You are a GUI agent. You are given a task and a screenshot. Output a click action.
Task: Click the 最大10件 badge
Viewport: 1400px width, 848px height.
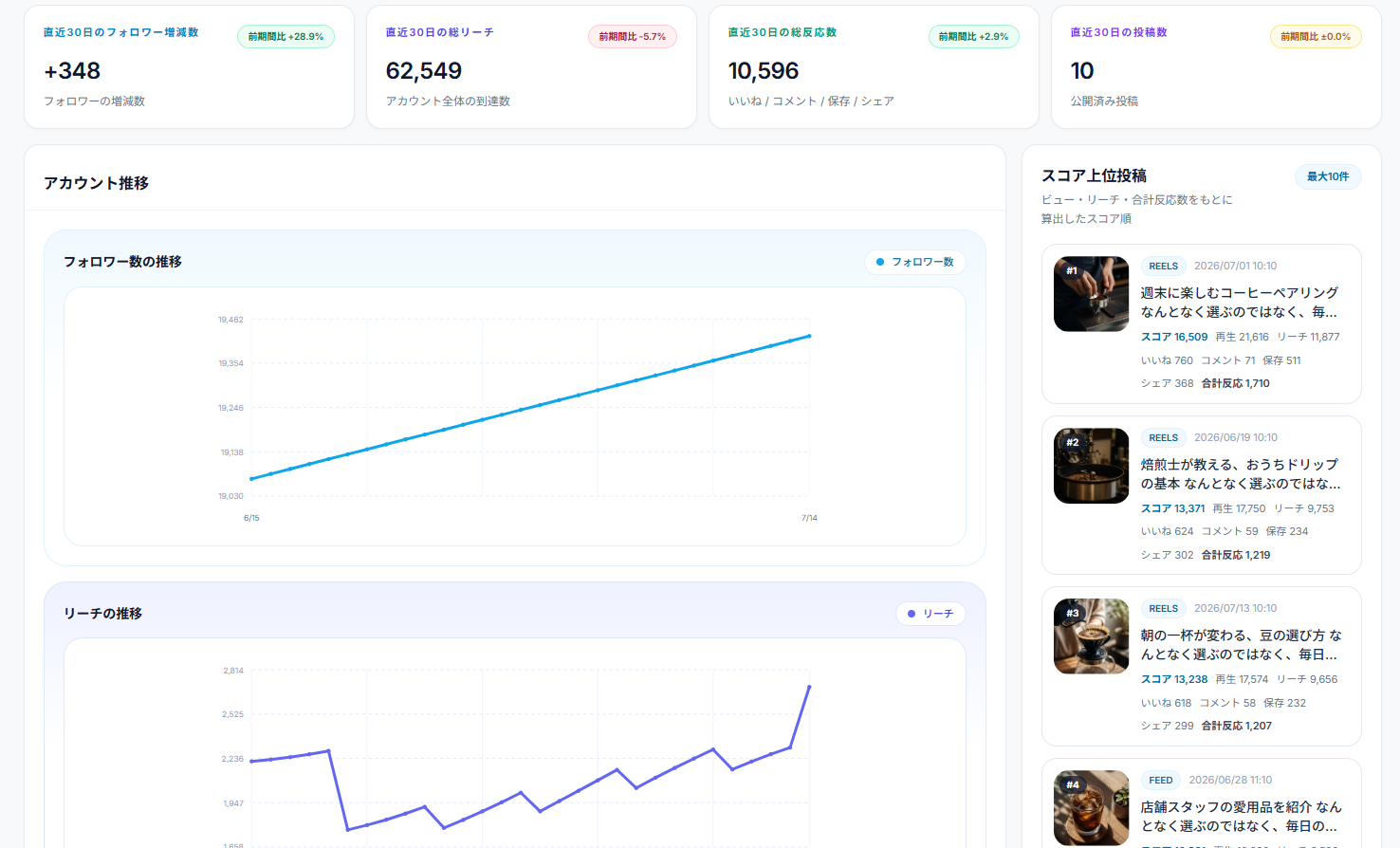(x=1328, y=176)
